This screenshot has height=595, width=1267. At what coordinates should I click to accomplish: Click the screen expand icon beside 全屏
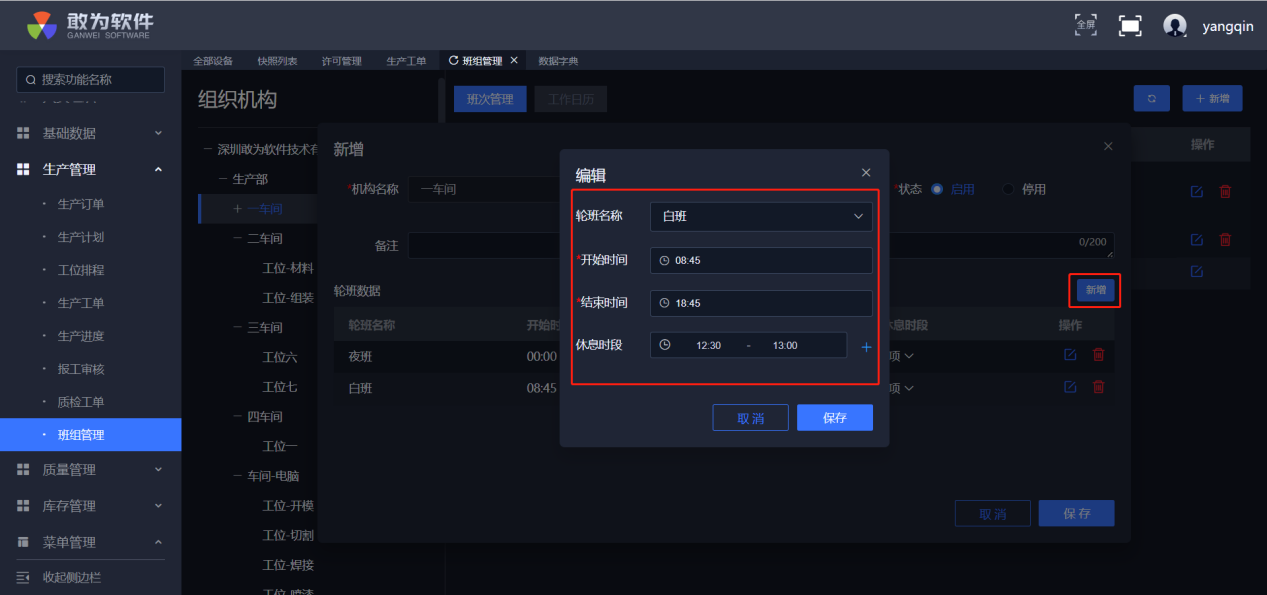click(x=1130, y=26)
